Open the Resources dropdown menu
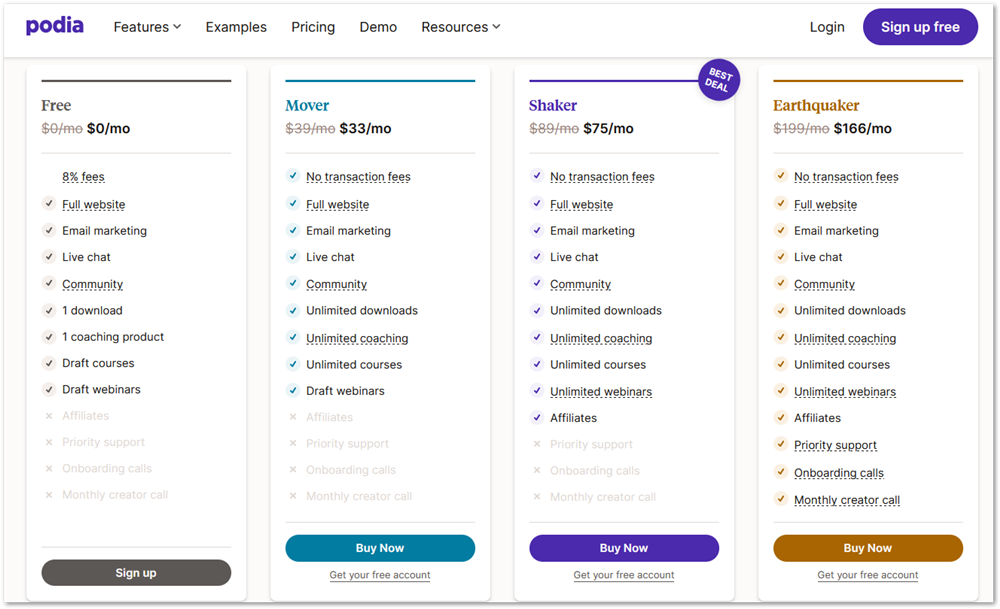 click(460, 27)
